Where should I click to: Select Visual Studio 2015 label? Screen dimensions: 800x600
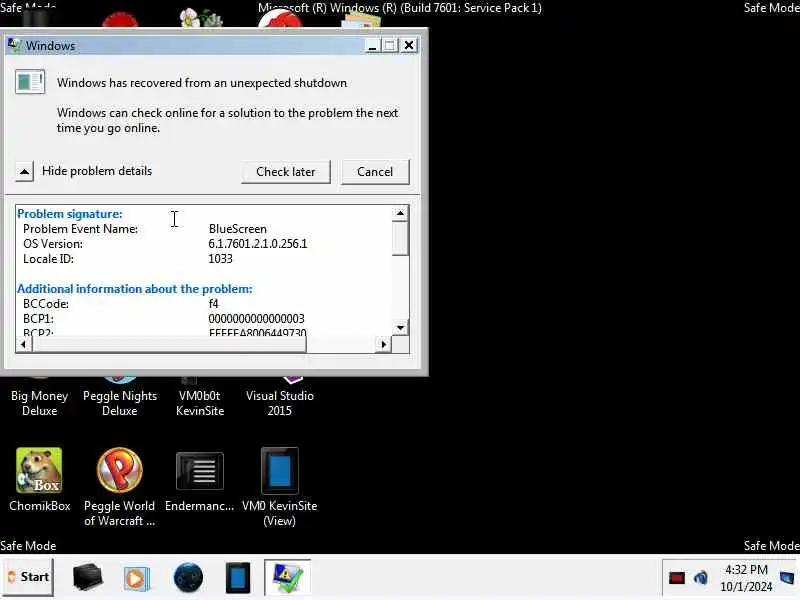(x=280, y=403)
